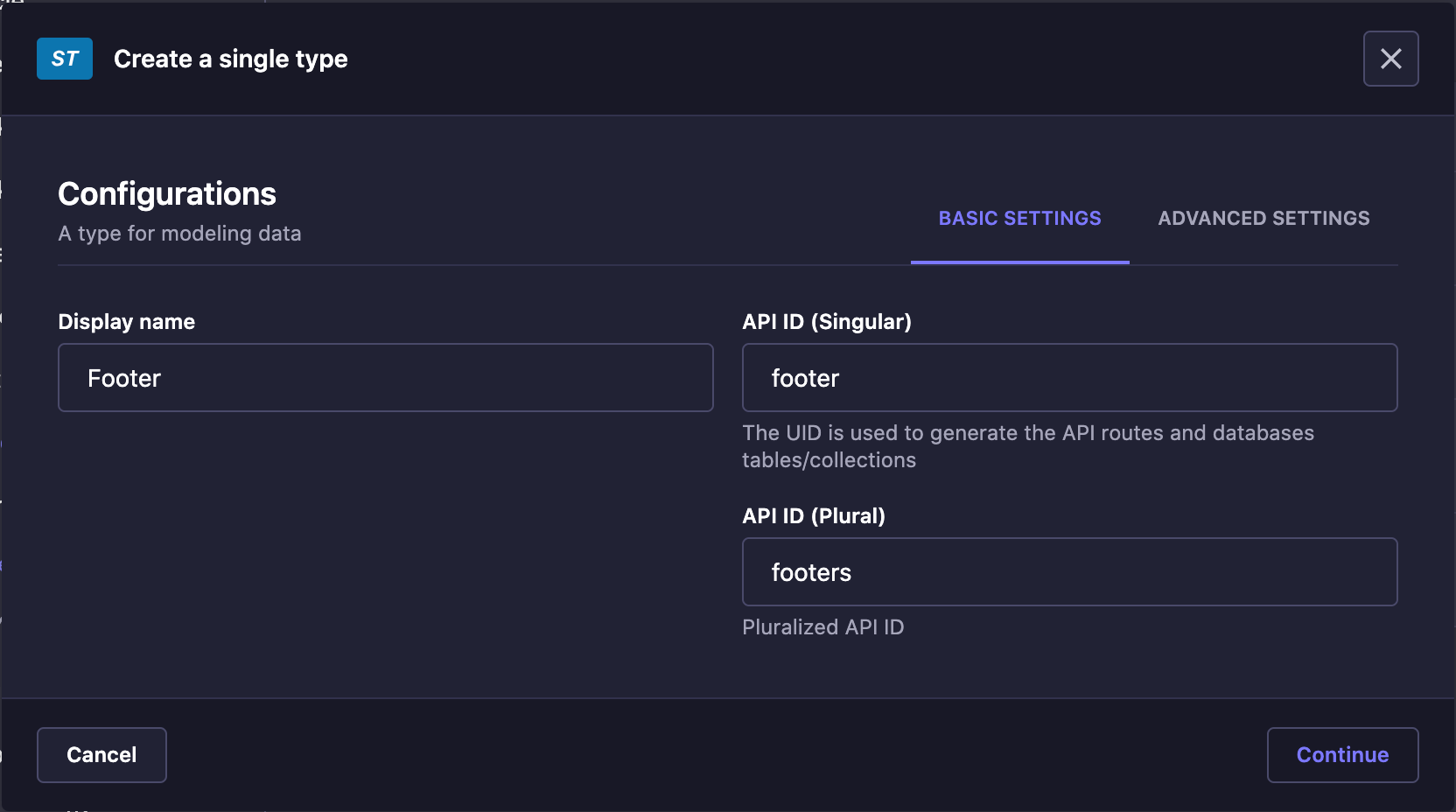Screen dimensions: 1456x812
Task: Close the Create a single type dialog
Action: pos(1390,59)
